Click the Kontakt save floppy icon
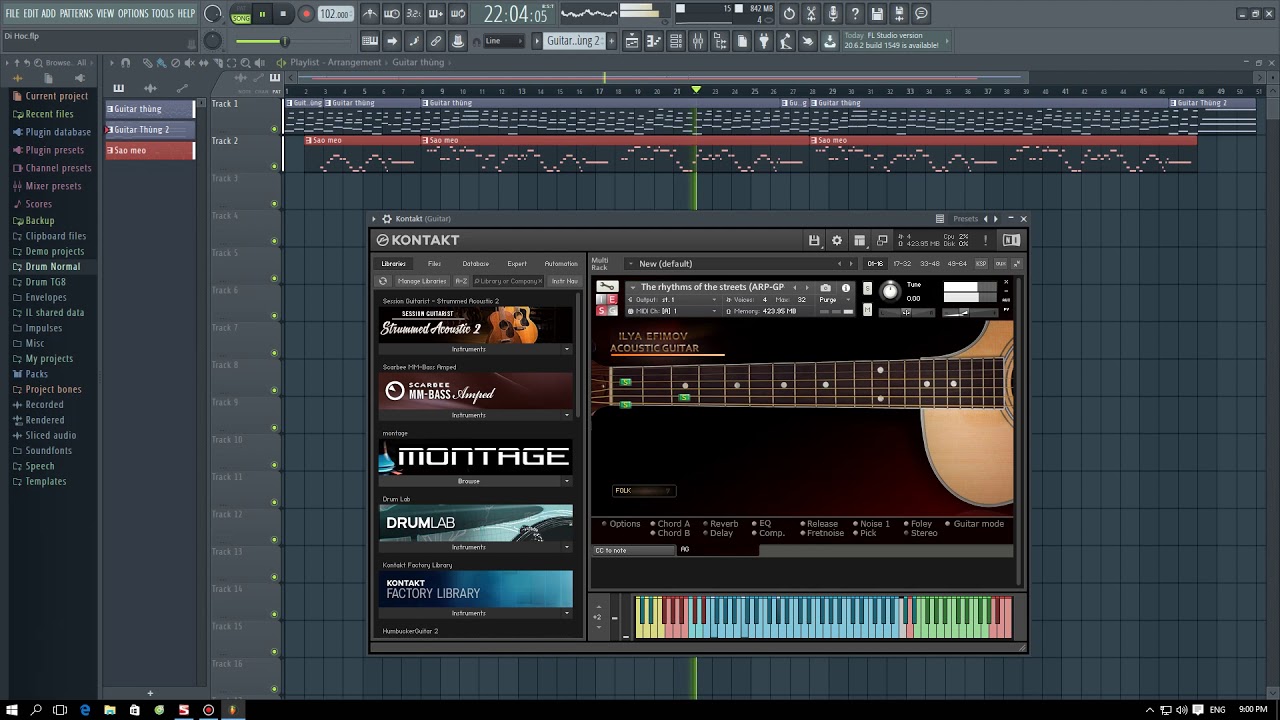 [x=814, y=240]
